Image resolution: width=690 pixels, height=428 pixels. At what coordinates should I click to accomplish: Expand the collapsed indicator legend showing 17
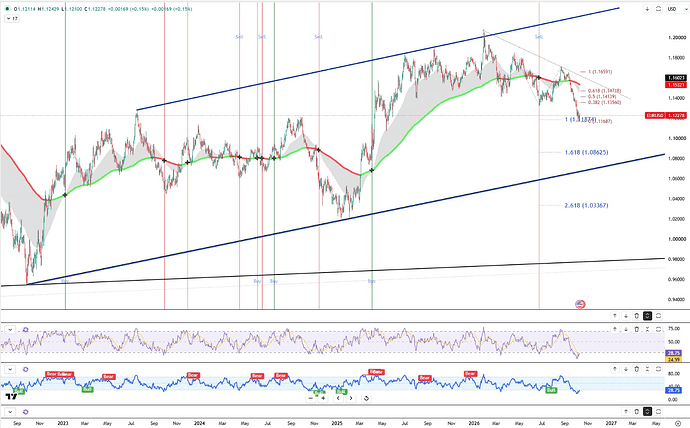[12, 18]
